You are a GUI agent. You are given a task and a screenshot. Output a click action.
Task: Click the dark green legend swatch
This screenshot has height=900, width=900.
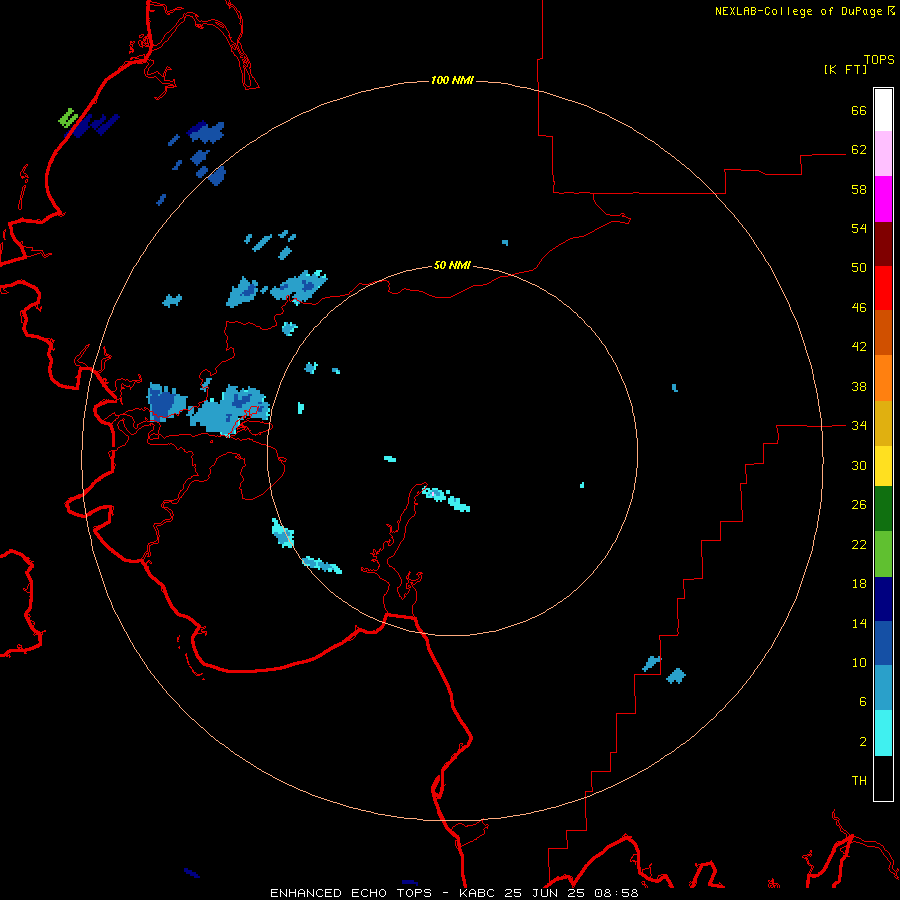tap(883, 509)
